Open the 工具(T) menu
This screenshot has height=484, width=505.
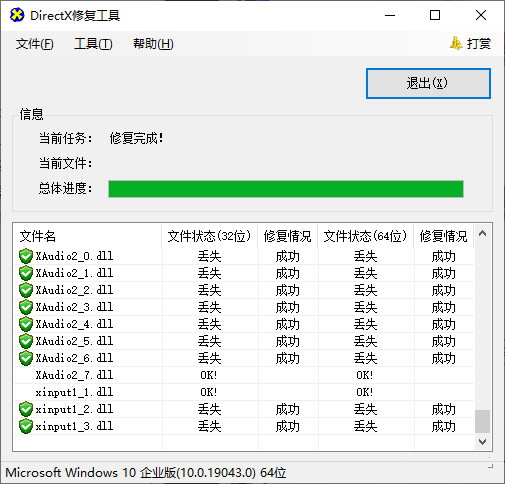(x=93, y=44)
